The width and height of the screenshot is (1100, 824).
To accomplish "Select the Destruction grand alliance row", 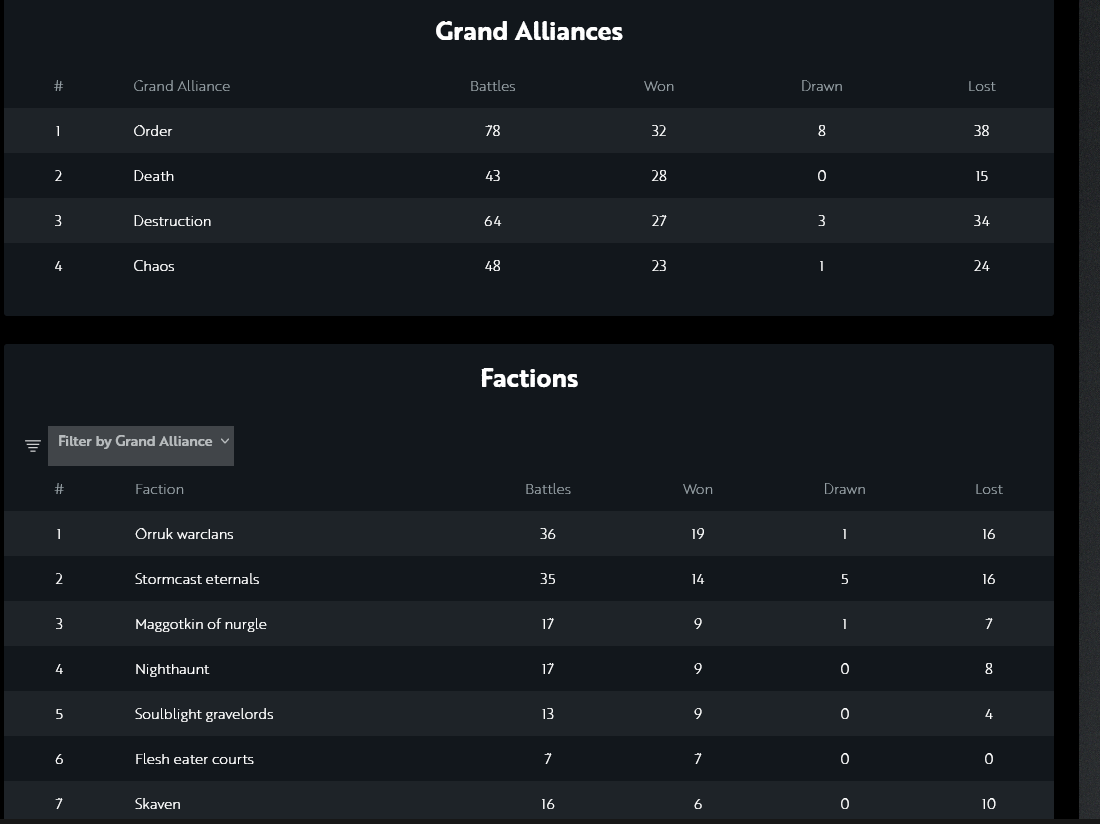I will 172,221.
